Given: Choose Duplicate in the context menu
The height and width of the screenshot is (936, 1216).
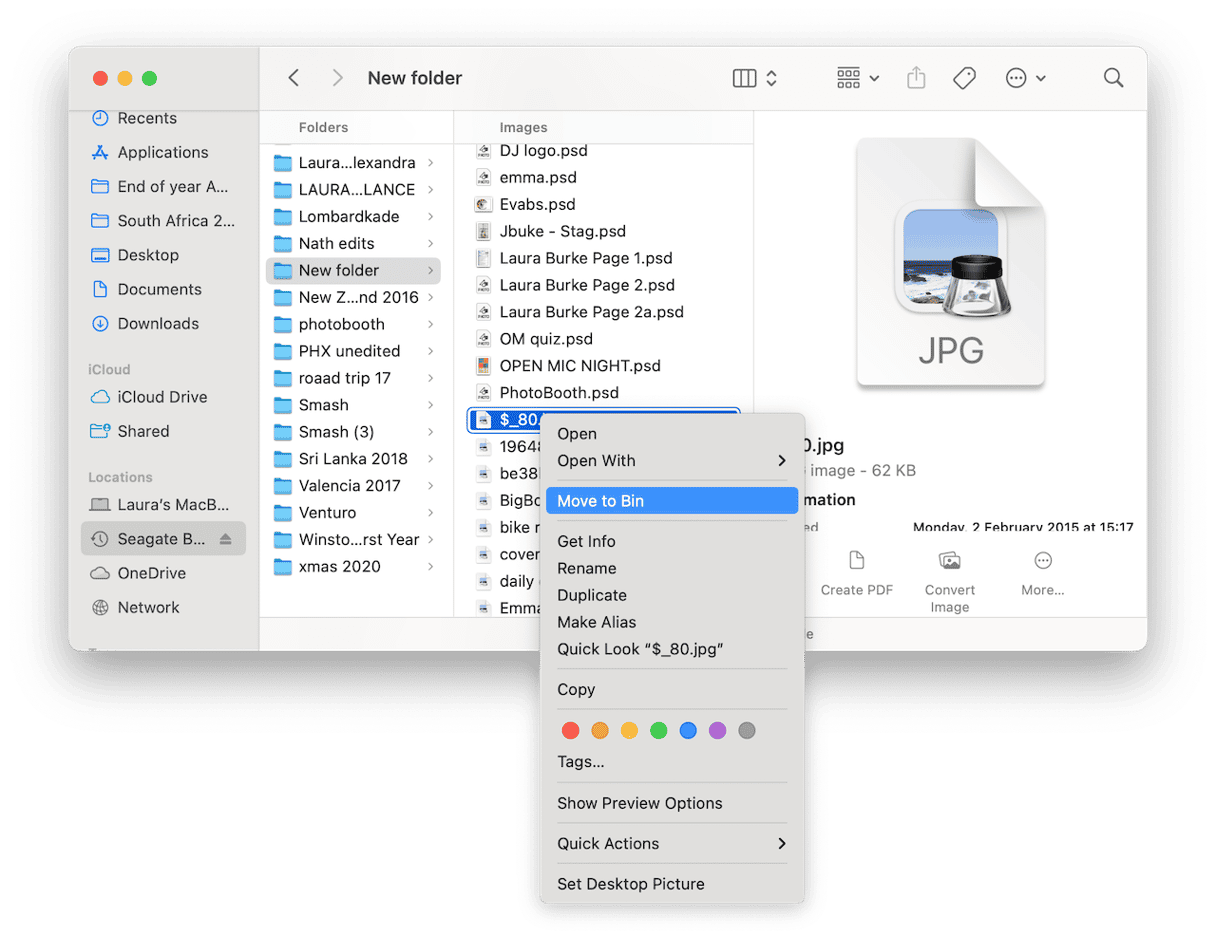Looking at the screenshot, I should tap(672, 595).
